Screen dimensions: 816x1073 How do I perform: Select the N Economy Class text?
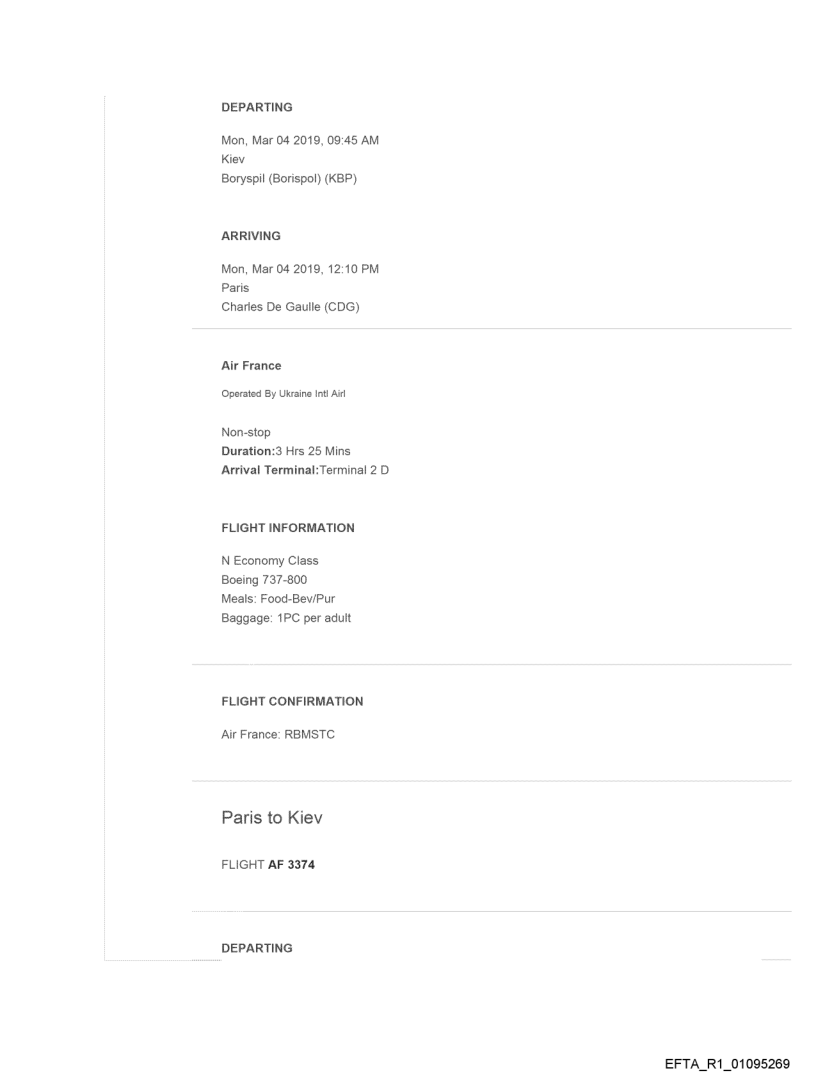[x=270, y=560]
